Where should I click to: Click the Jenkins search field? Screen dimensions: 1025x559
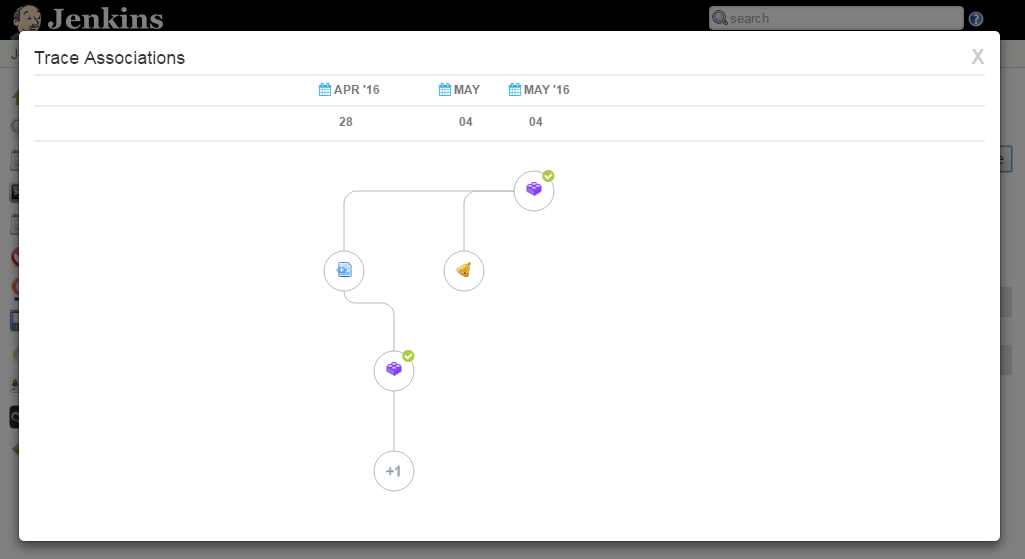point(836,18)
